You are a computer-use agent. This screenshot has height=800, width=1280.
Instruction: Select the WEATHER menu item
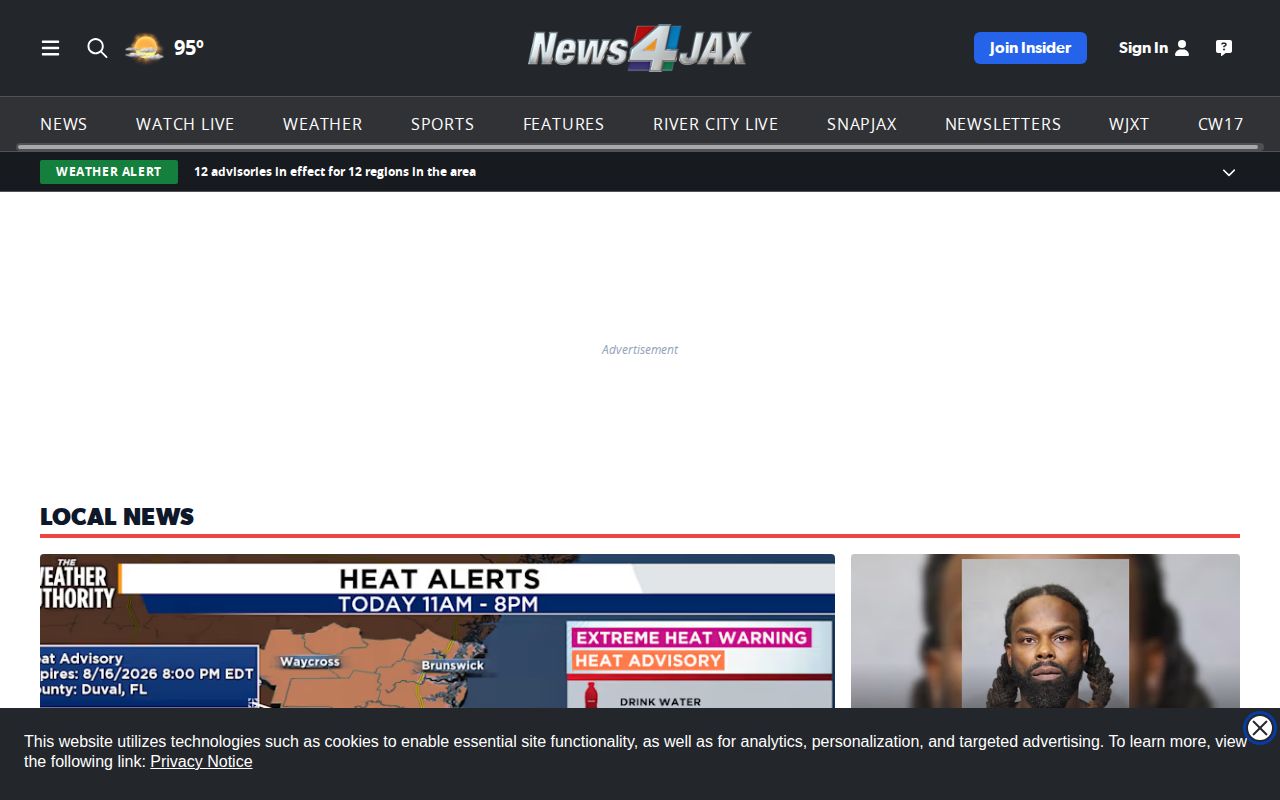323,124
